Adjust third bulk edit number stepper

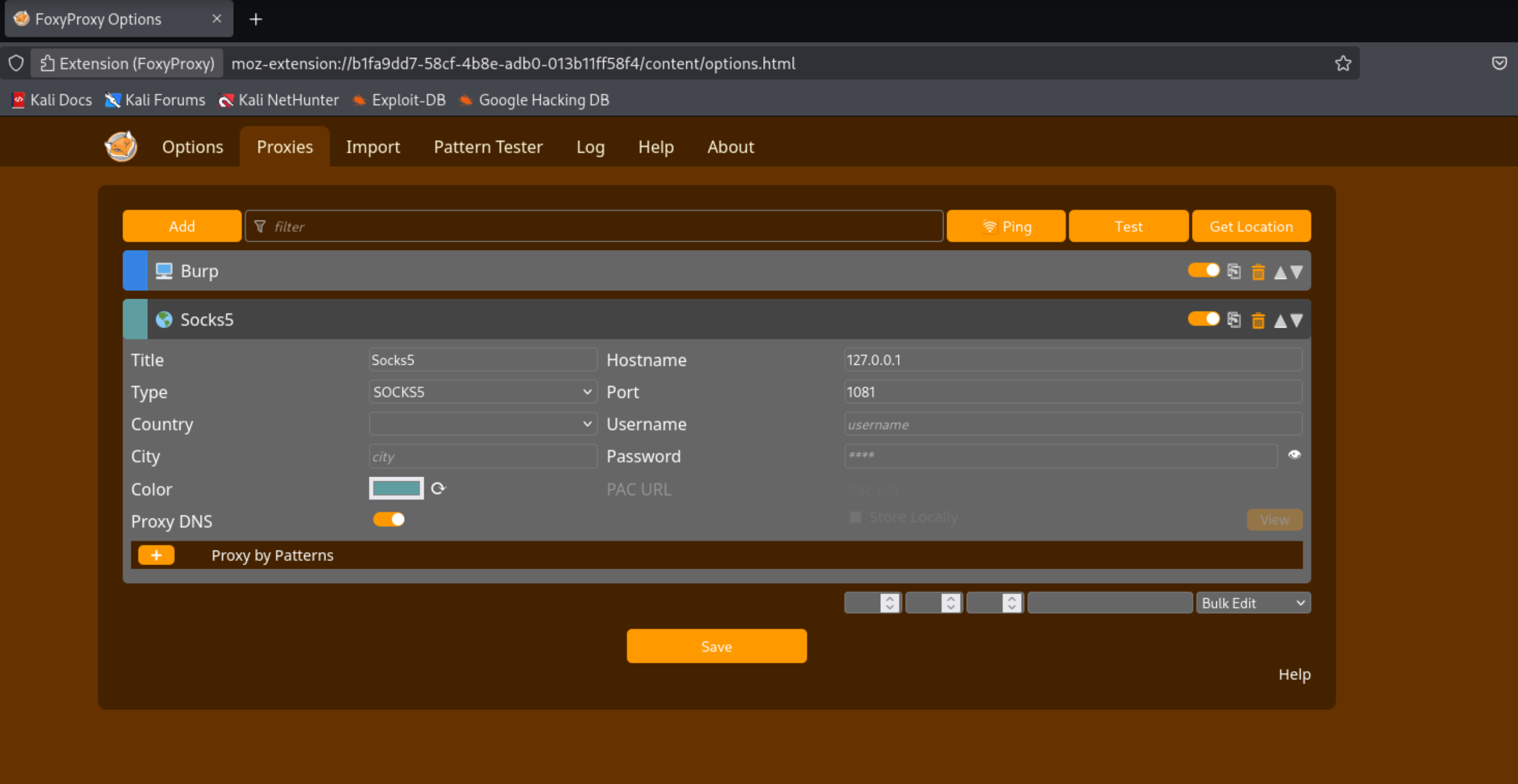1011,602
